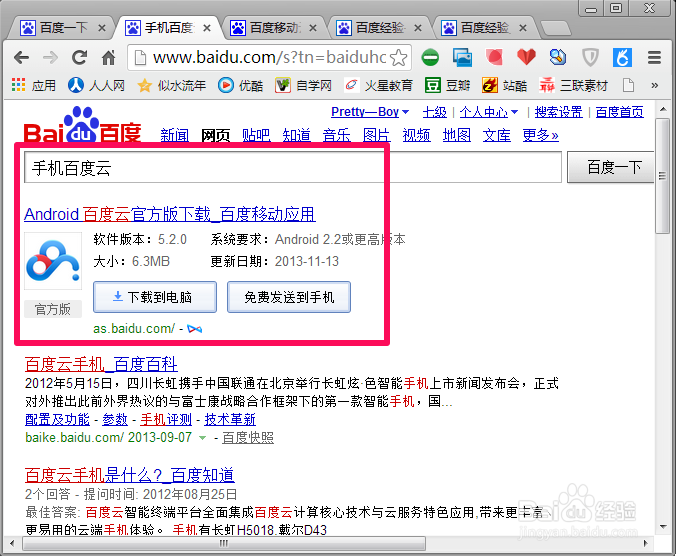
Task: Select the 图片 search category
Action: tap(377, 135)
